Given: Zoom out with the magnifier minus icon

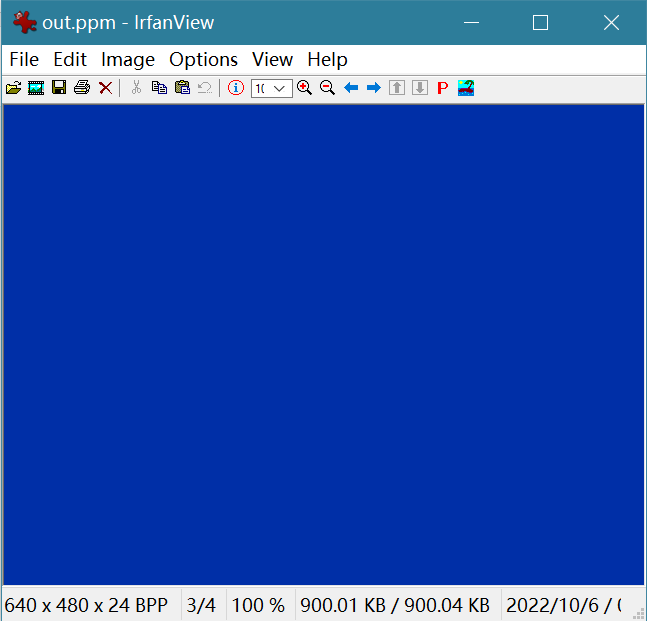Looking at the screenshot, I should click(327, 88).
